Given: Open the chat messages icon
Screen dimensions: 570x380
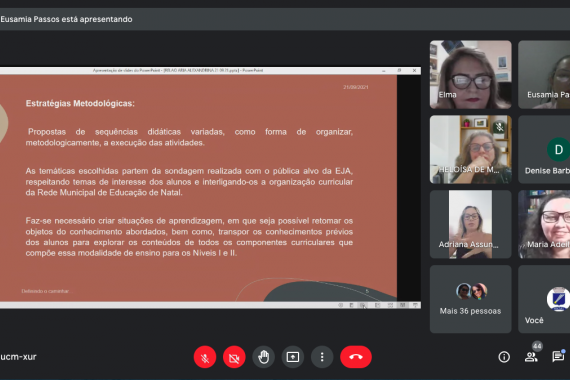Looking at the screenshot, I should 558,357.
